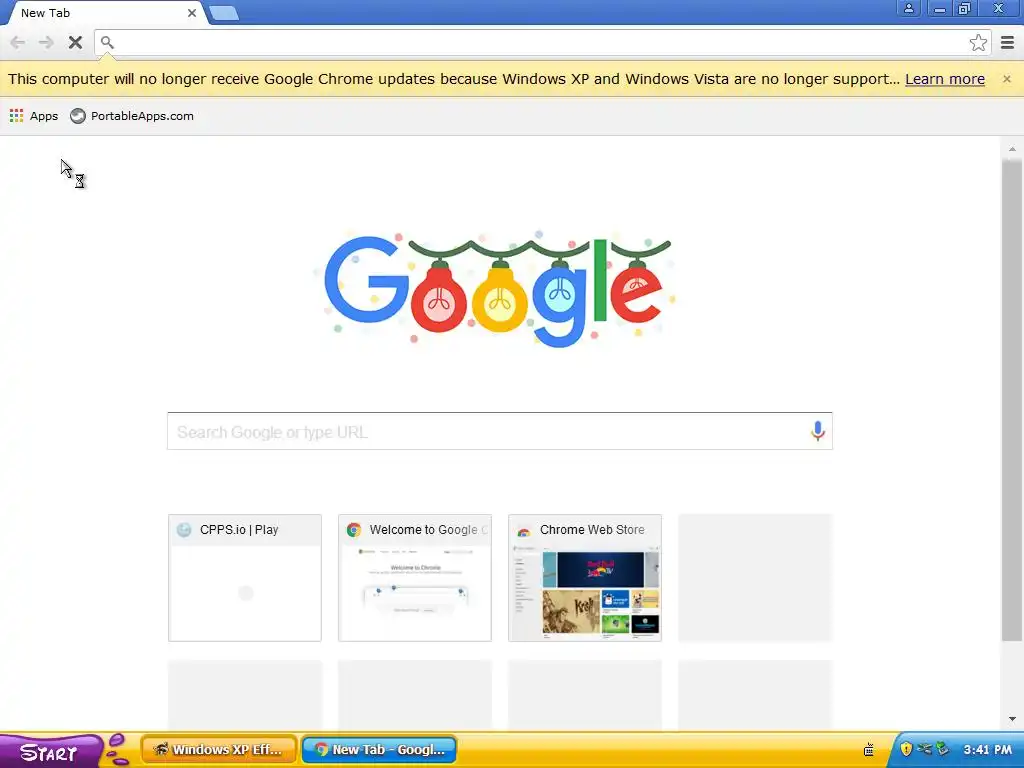Open the CPPS.io | Play thumbnail
Image resolution: width=1024 pixels, height=768 pixels.
[x=245, y=578]
